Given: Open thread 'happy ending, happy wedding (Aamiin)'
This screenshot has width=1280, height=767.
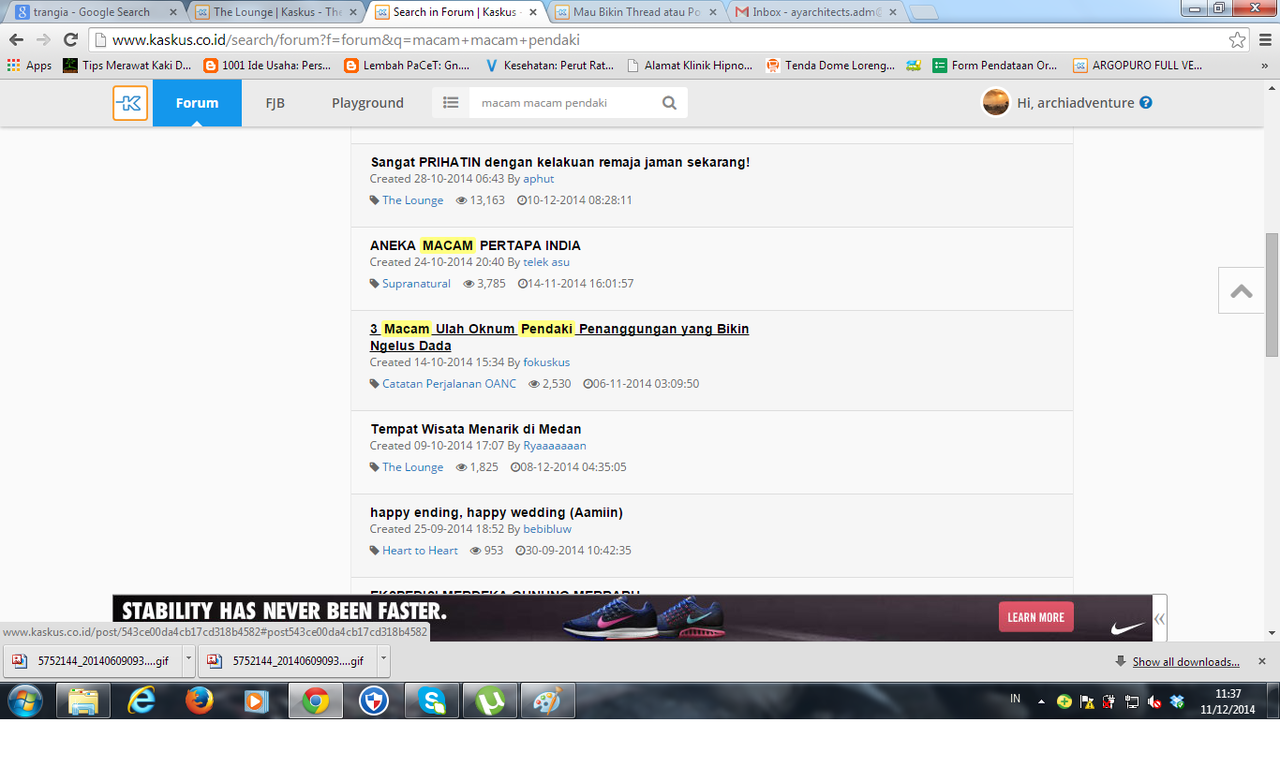Looking at the screenshot, I should click(496, 512).
